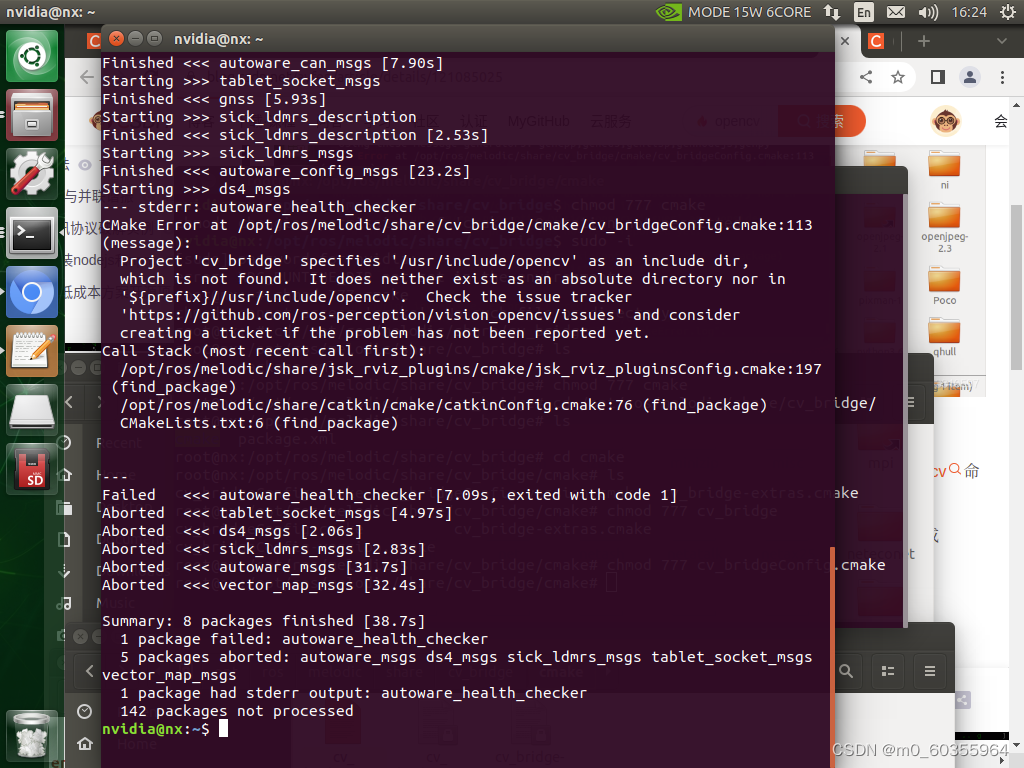Search in the bottom Files window
This screenshot has height=768, width=1024.
click(846, 671)
